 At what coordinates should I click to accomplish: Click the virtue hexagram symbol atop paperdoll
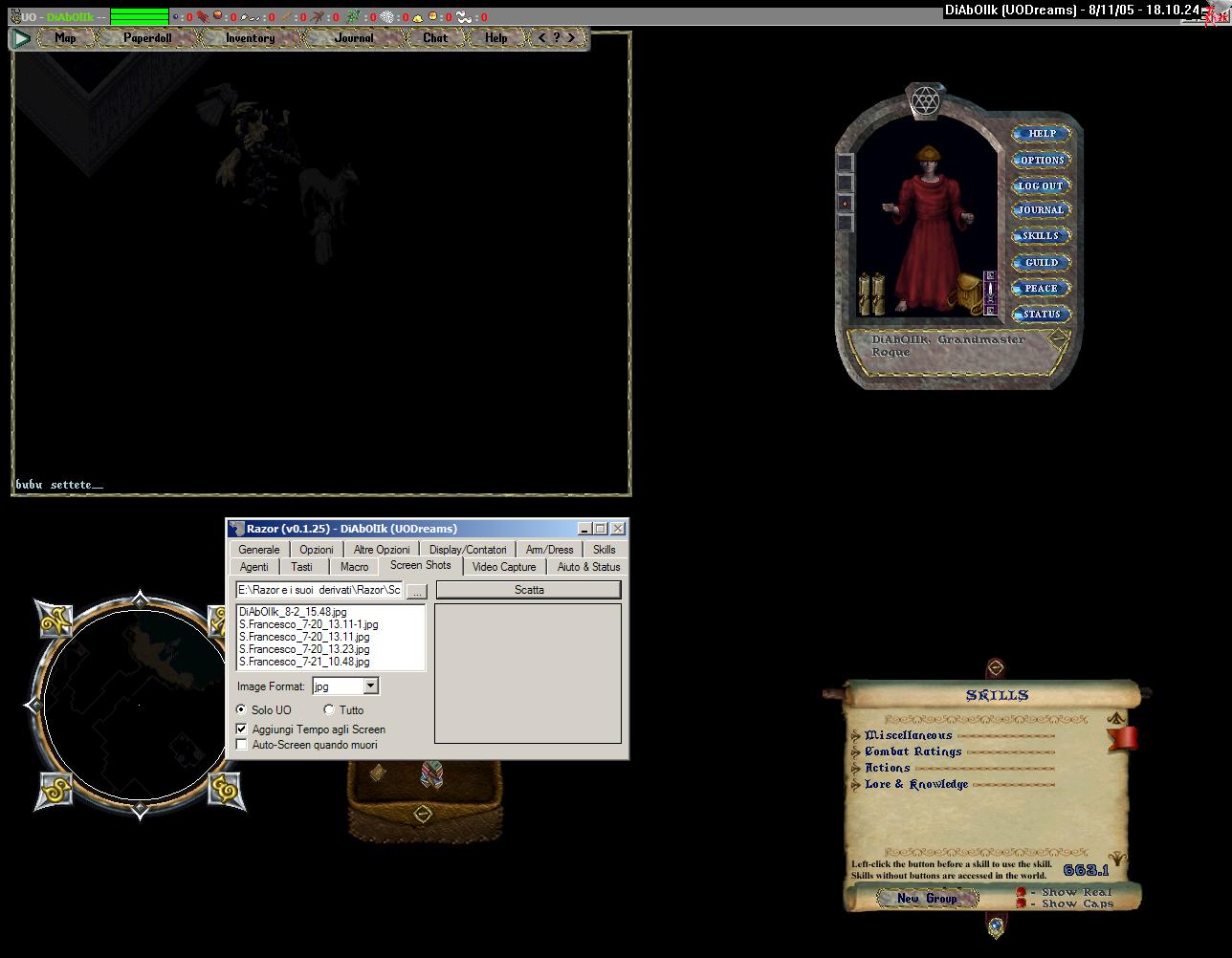tap(925, 101)
